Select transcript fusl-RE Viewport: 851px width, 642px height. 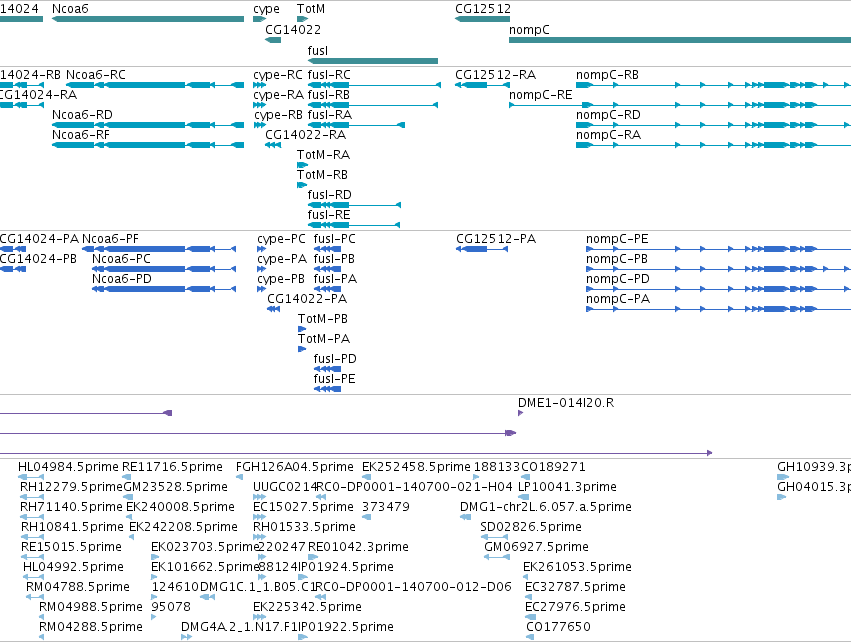[329, 214]
